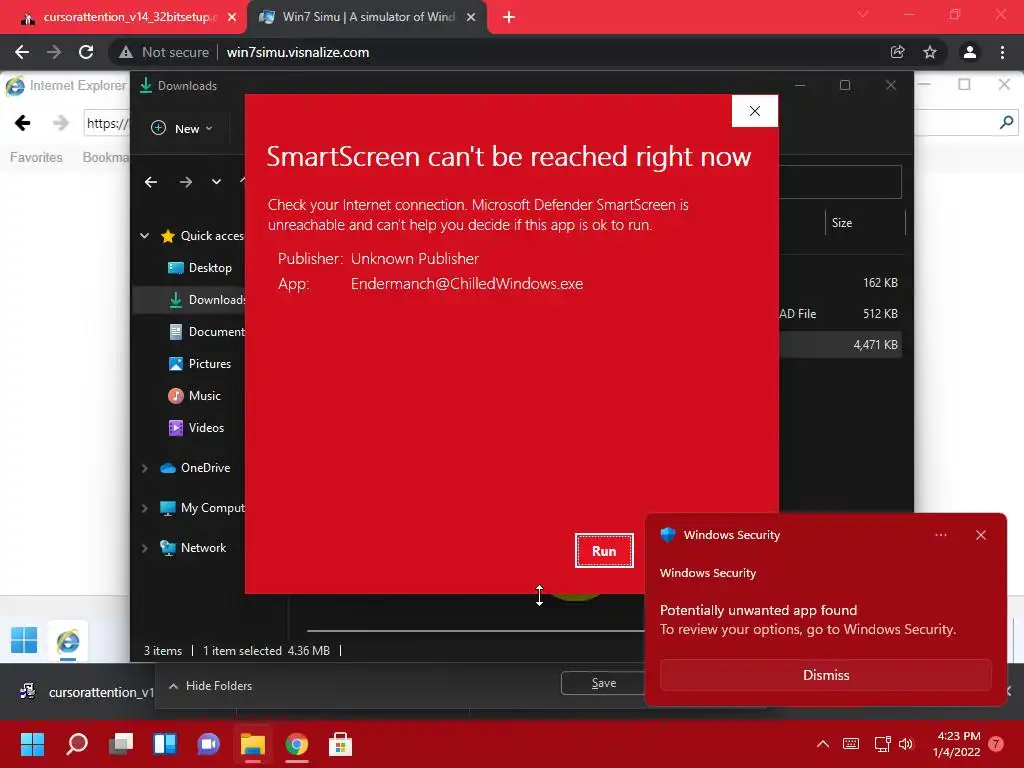
Task: Click the volume icon in tray
Action: pyautogui.click(x=906, y=744)
